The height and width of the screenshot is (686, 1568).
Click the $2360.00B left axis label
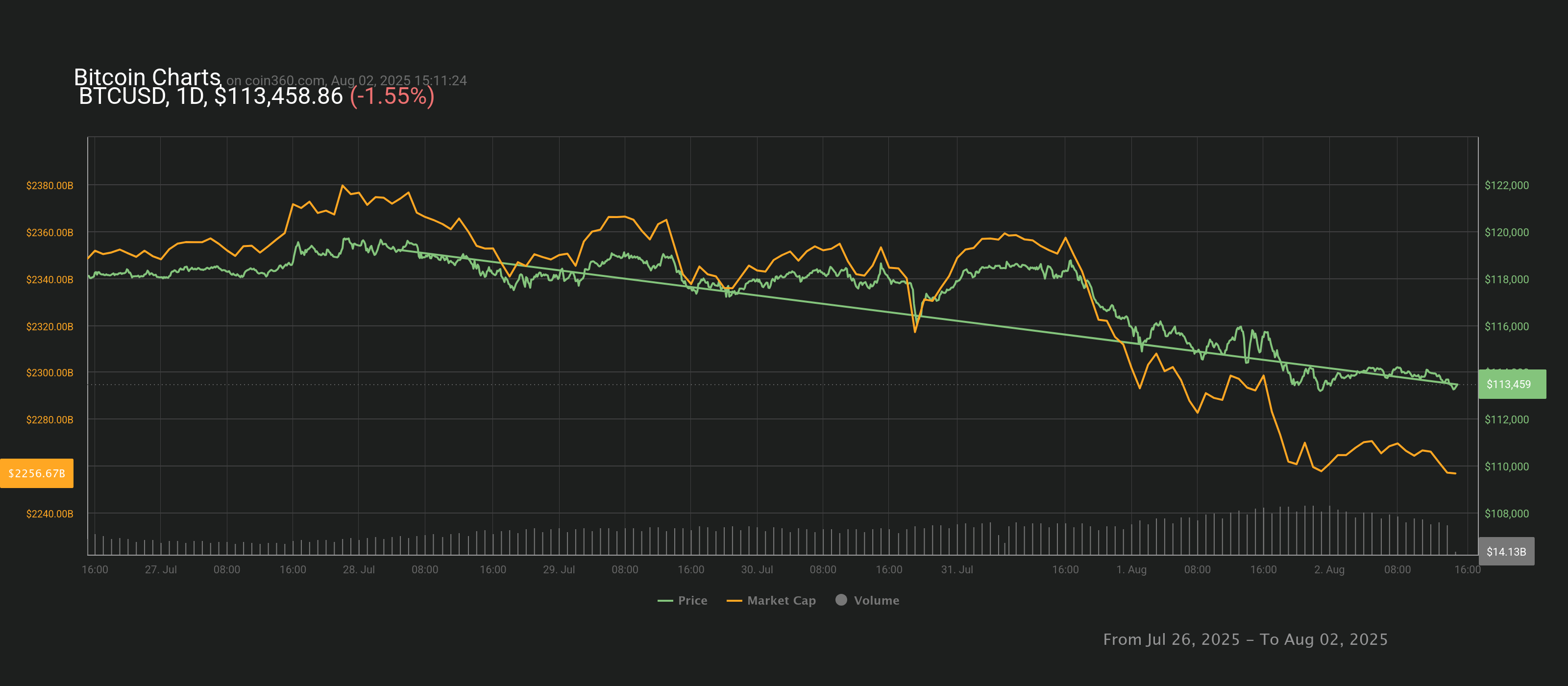point(49,232)
